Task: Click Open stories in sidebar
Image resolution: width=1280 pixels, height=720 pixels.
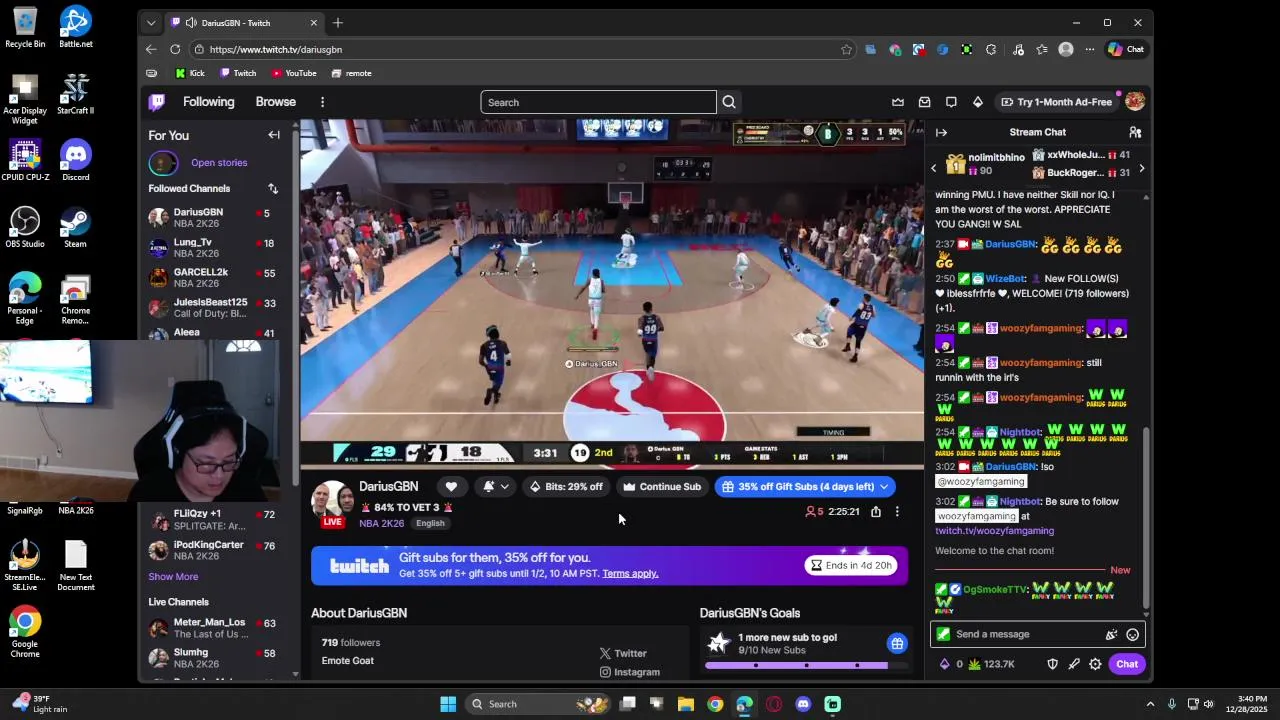Action: click(x=219, y=163)
